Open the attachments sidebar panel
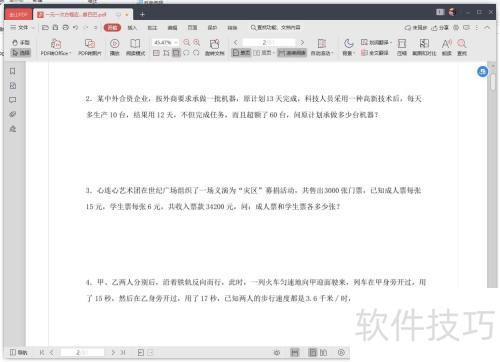The width and height of the screenshot is (500, 362). (x=12, y=114)
